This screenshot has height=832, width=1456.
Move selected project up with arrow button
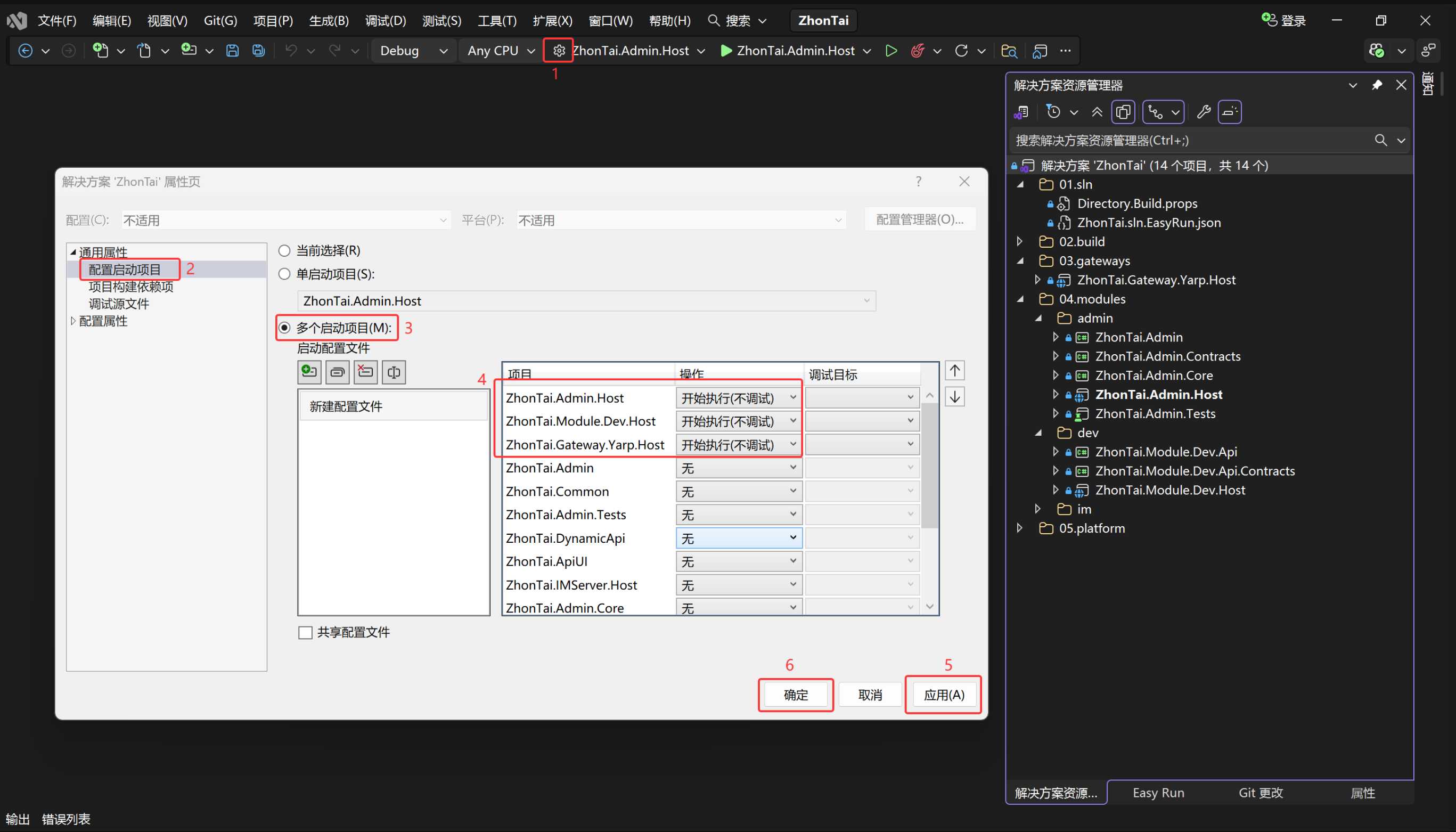[x=954, y=371]
